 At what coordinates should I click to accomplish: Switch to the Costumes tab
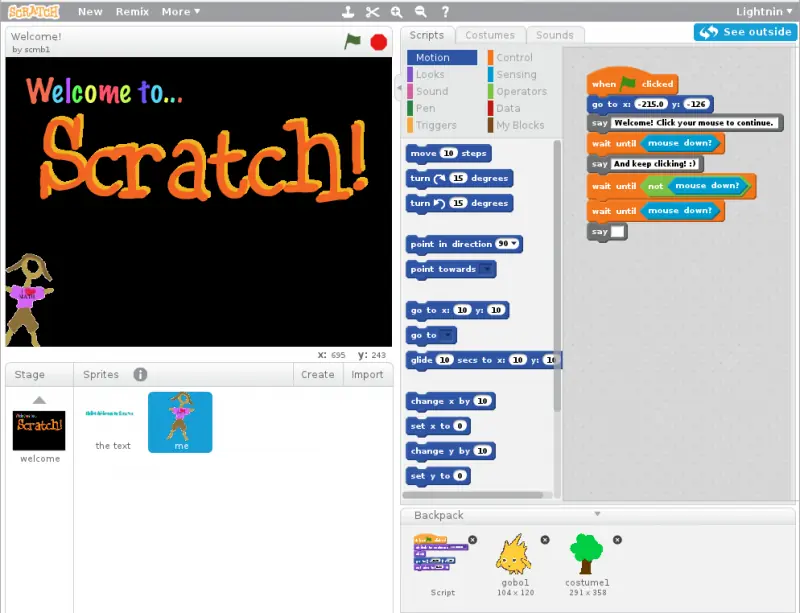pyautogui.click(x=490, y=35)
